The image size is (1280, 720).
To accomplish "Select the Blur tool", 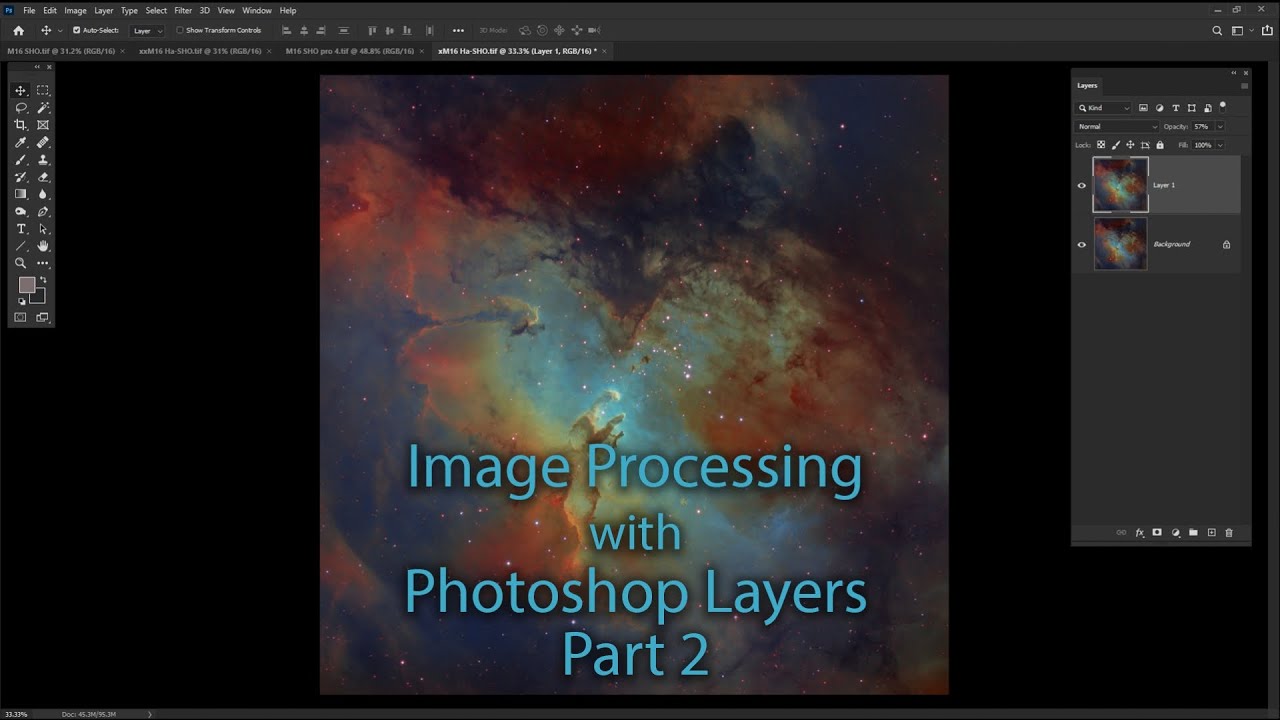I will [x=43, y=194].
